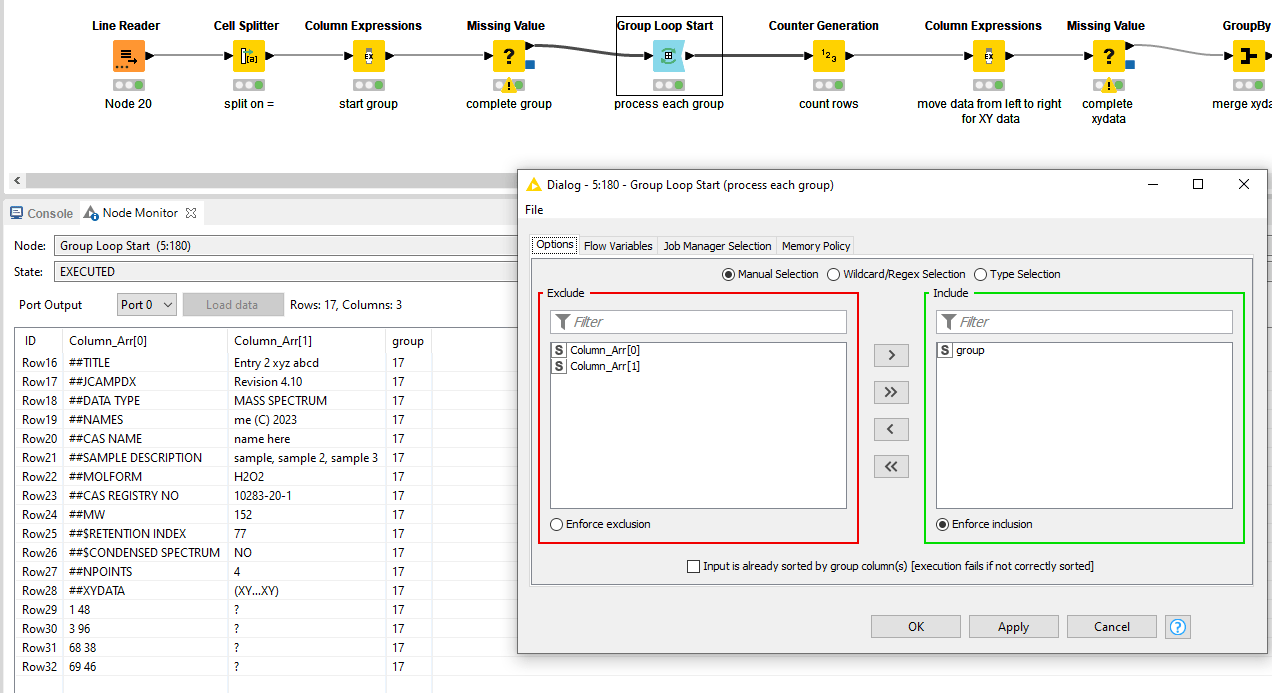1272x693 pixels.
Task: Click the (XY...XY) cell
Action: pos(306,591)
